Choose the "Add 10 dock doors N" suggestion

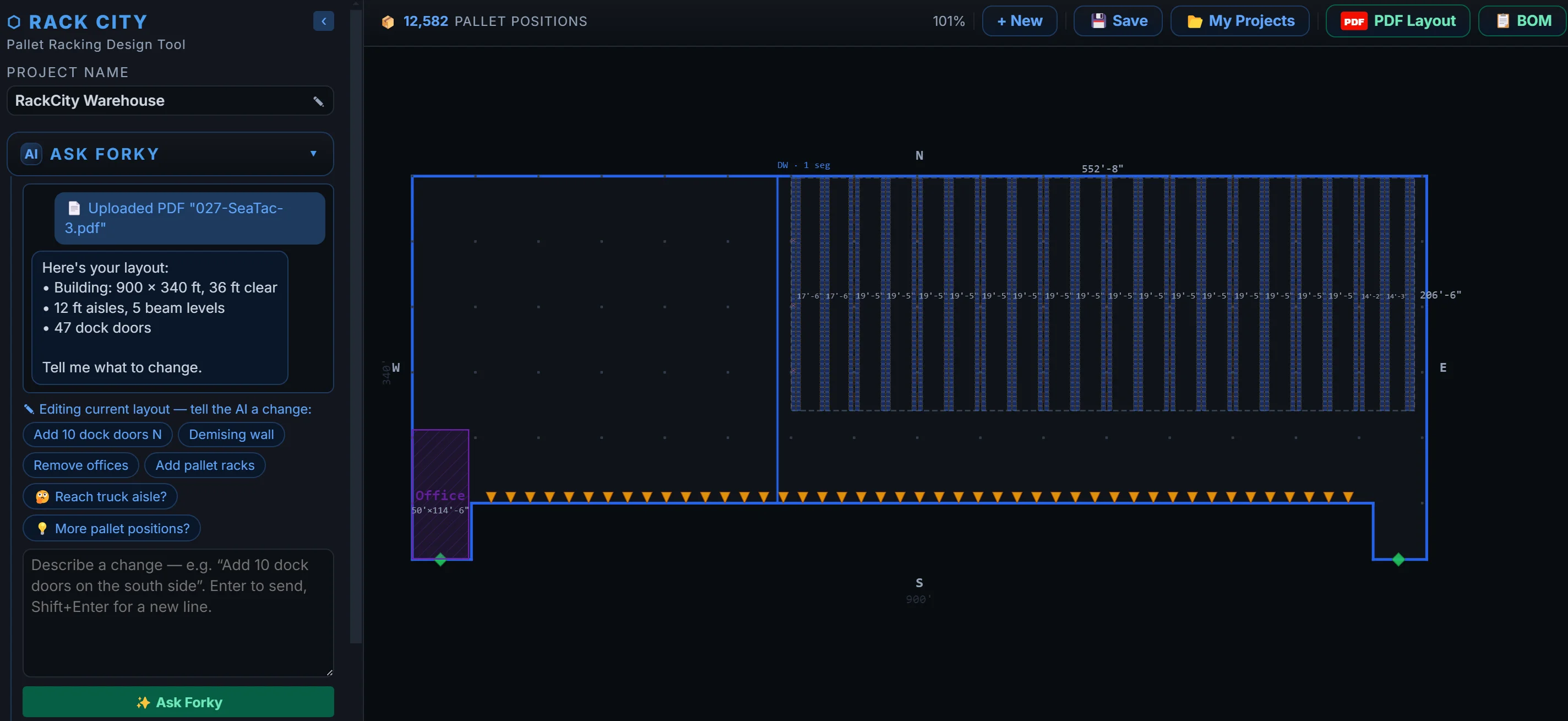pyautogui.click(x=97, y=434)
